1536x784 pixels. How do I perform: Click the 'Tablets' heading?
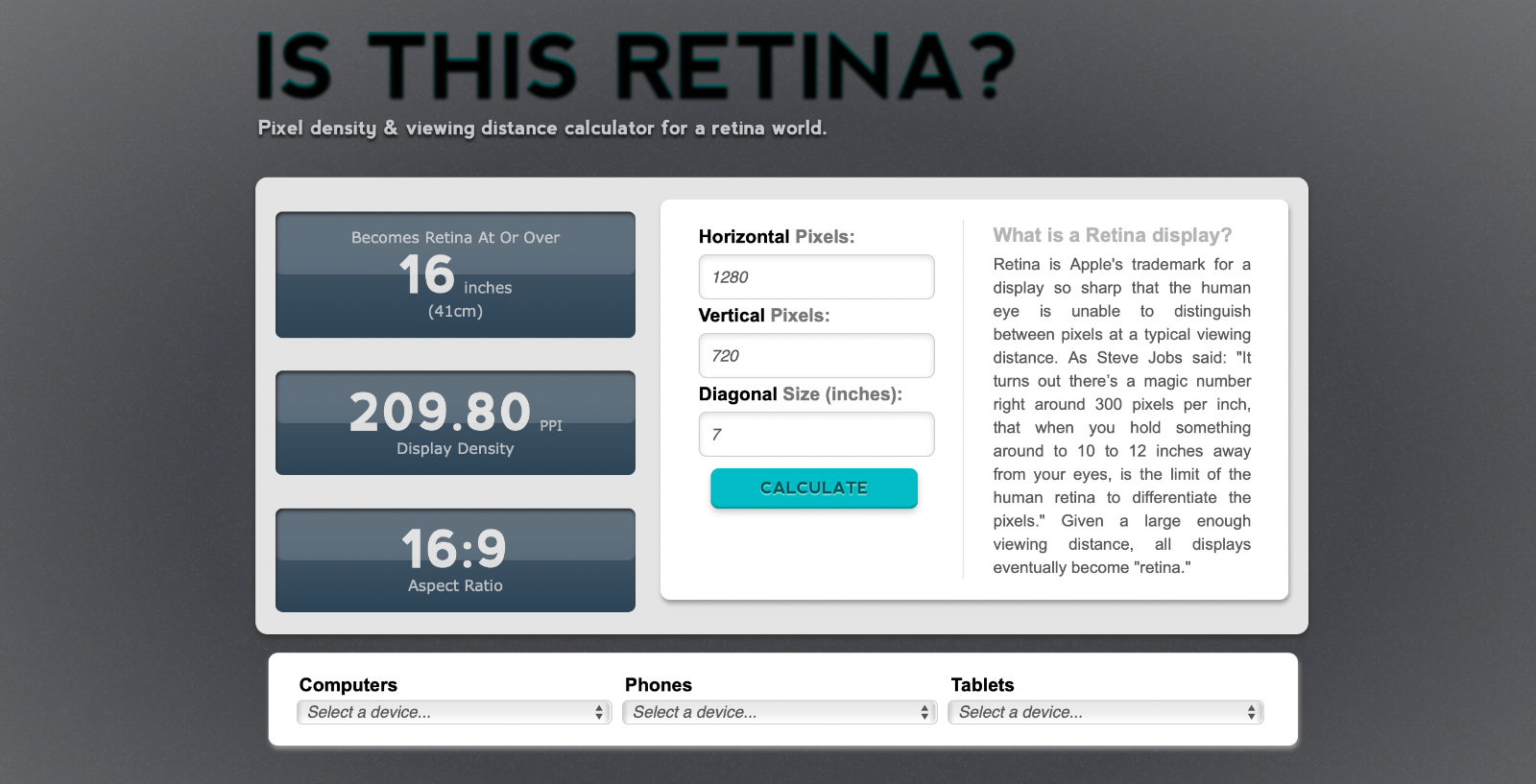pos(982,685)
